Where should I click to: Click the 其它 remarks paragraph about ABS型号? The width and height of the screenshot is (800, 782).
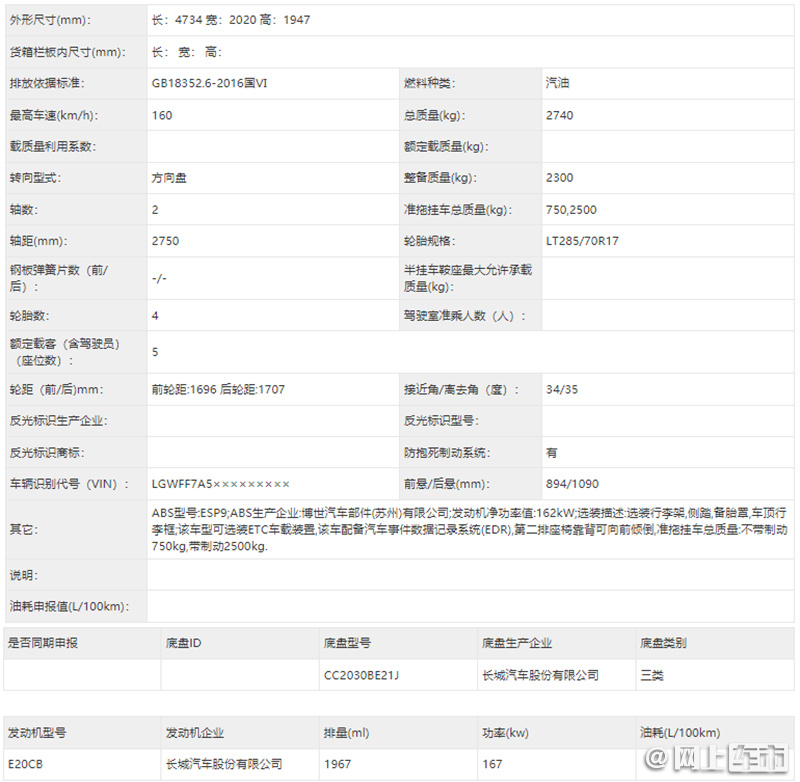coord(469,529)
